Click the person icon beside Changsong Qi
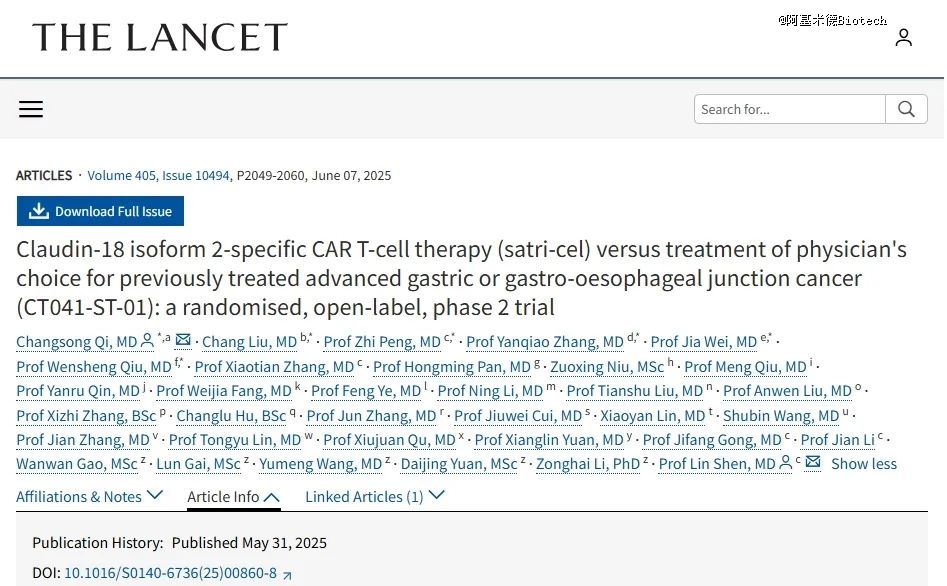The height and width of the screenshot is (586, 947). (147, 341)
